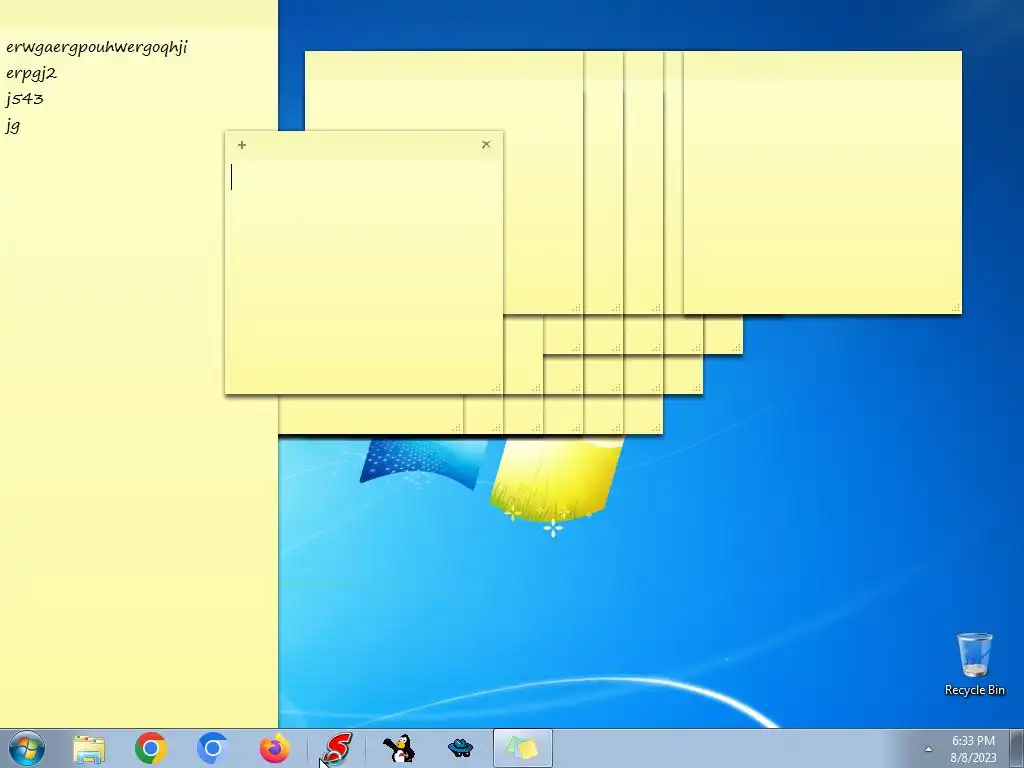This screenshot has height=768, width=1024.
Task: Click the text line 'erpgj2'
Action: pyautogui.click(x=31, y=73)
